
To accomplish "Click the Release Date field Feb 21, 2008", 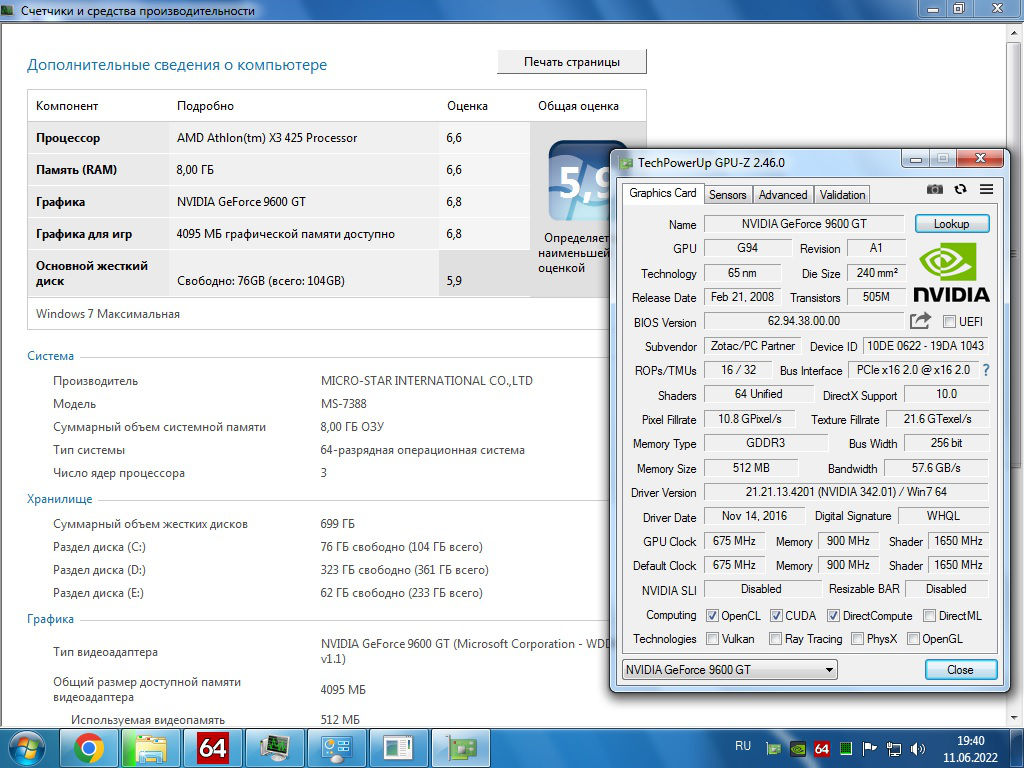I will (742, 297).
